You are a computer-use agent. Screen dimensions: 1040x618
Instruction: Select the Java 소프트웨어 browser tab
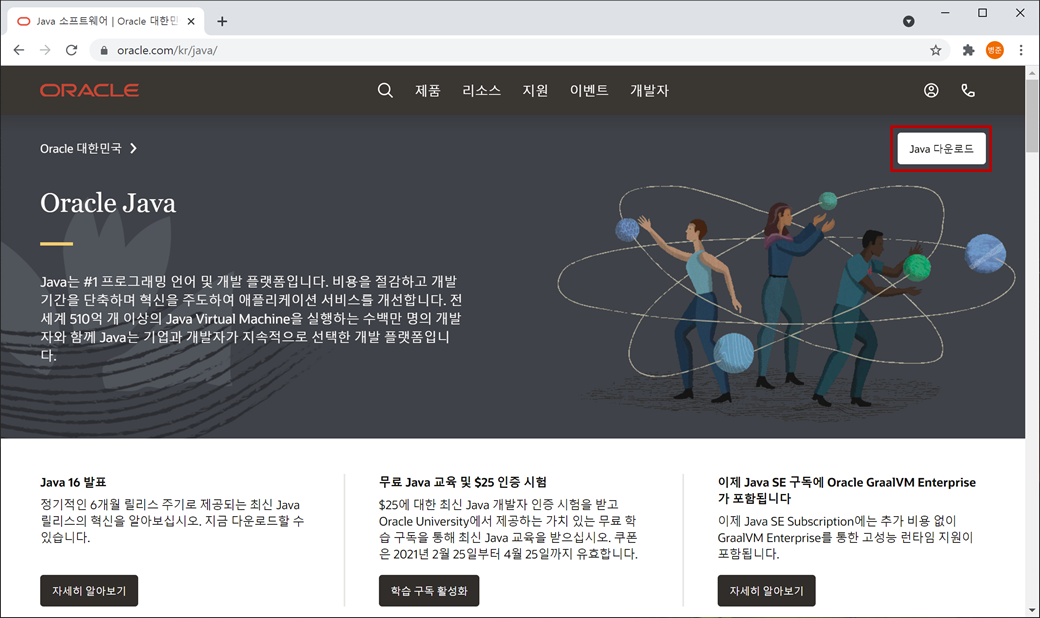click(106, 21)
